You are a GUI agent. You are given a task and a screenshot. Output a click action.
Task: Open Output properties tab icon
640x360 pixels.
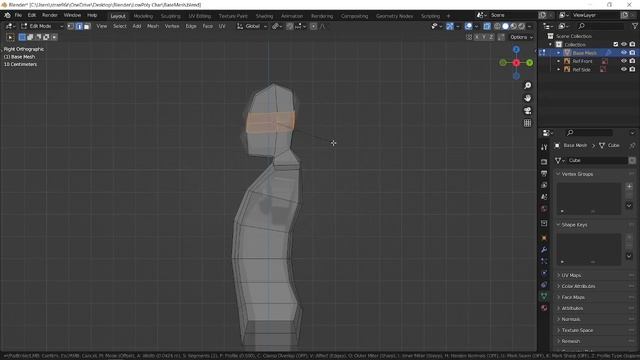(544, 173)
